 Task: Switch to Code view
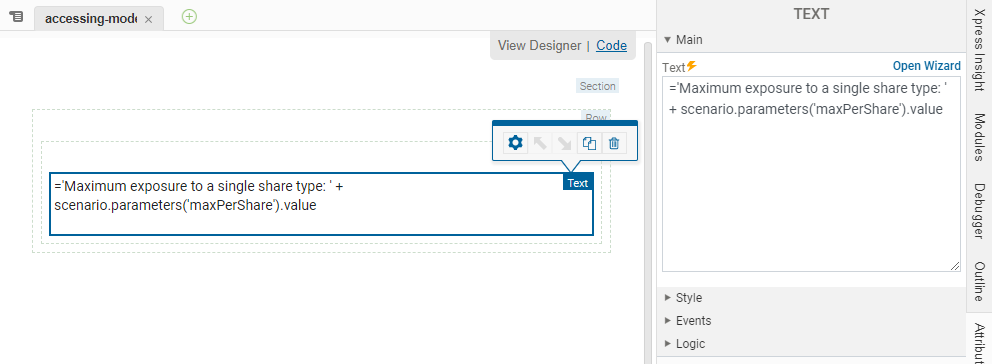611,46
